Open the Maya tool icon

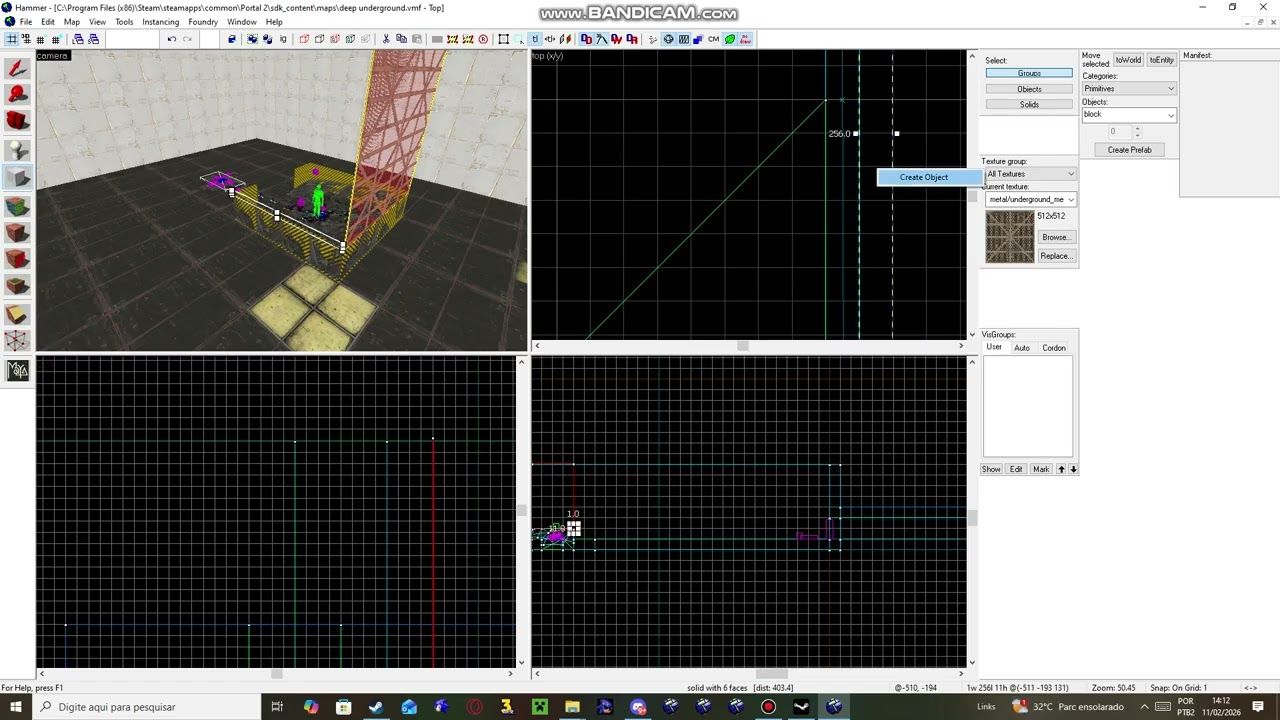[17, 371]
